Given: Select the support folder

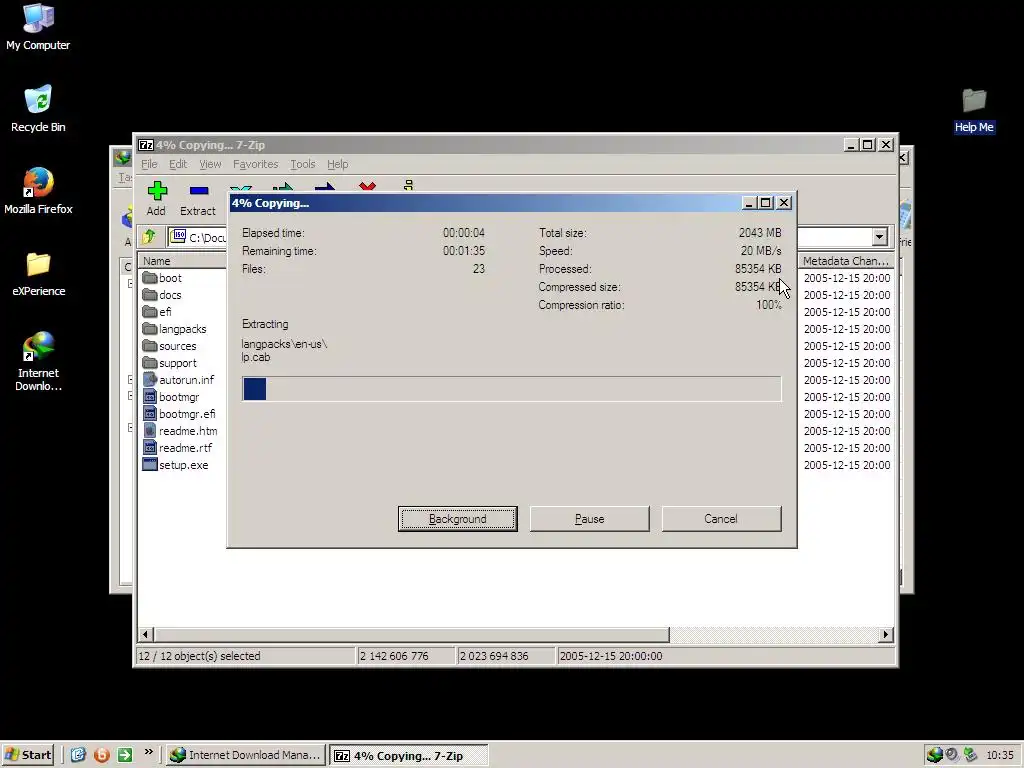Looking at the screenshot, I should (169, 363).
